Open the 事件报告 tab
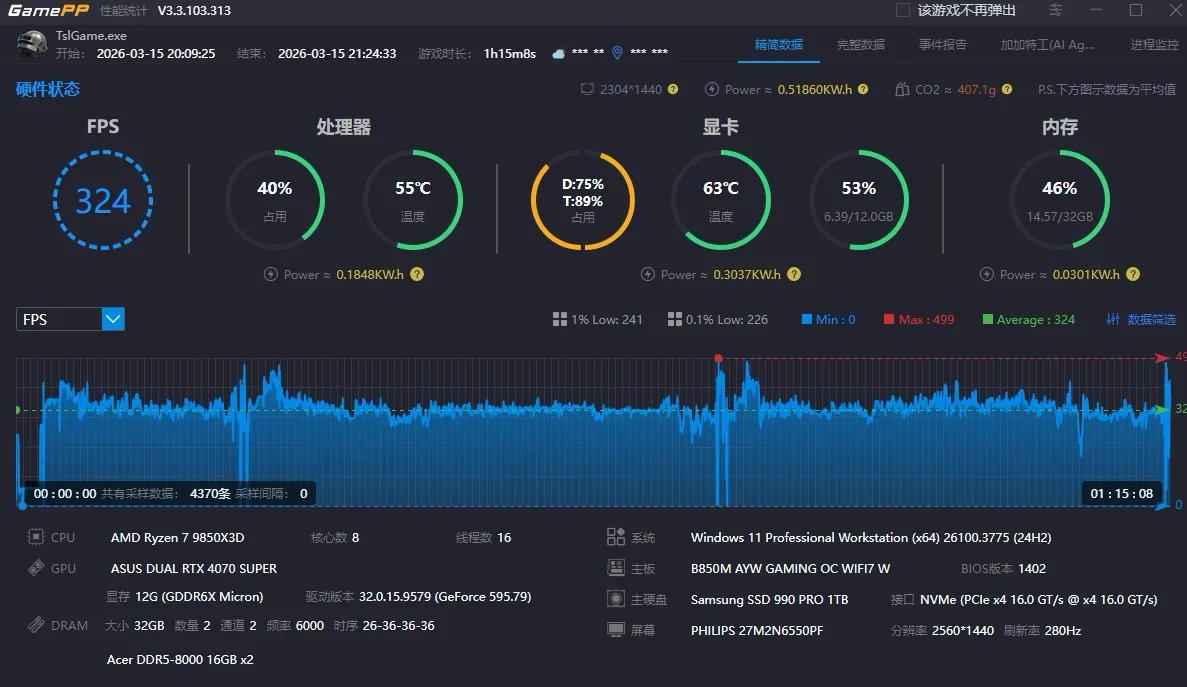This screenshot has height=687, width=1187. tap(942, 45)
